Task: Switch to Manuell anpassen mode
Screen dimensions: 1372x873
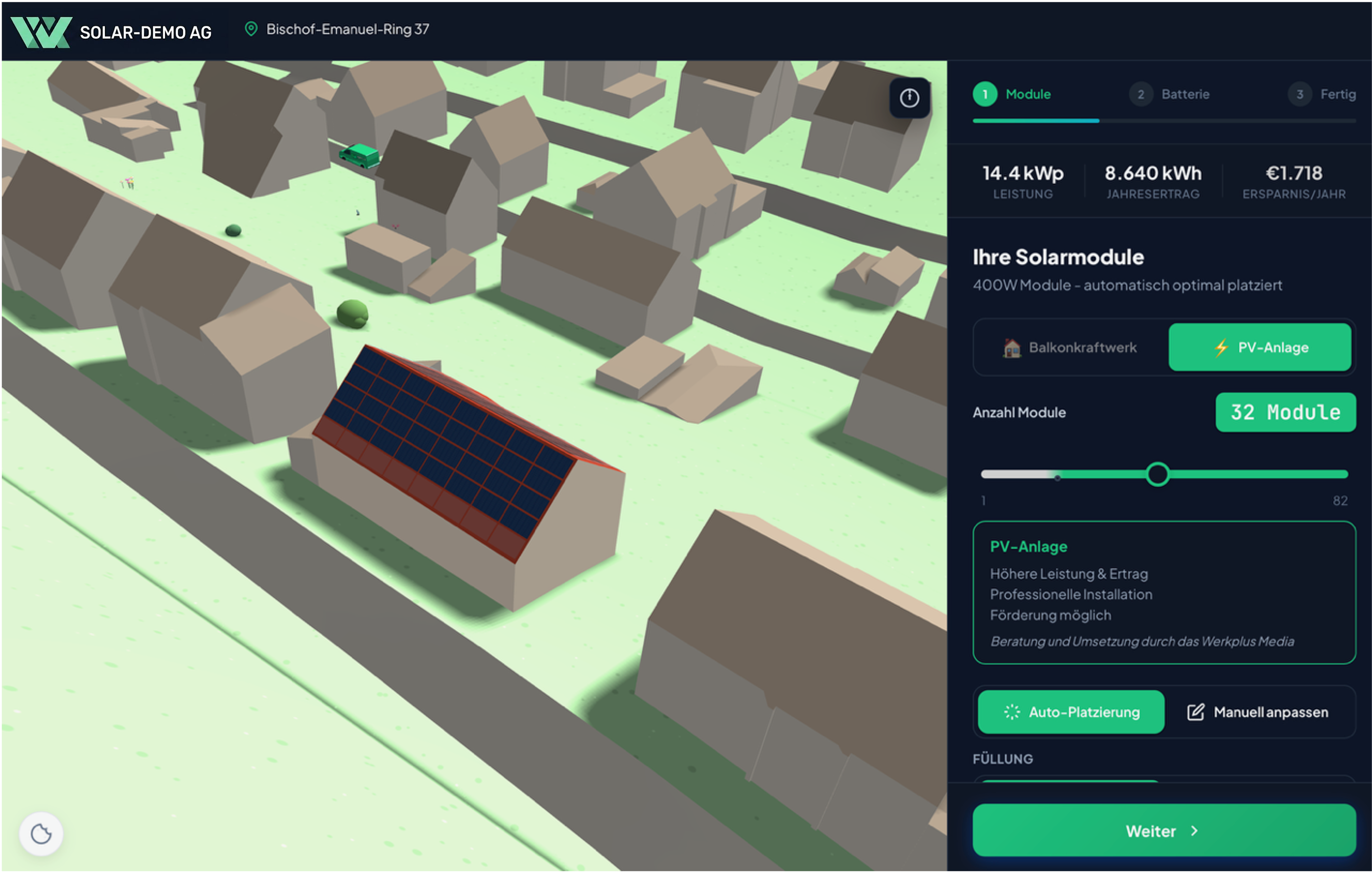Action: click(x=1258, y=712)
